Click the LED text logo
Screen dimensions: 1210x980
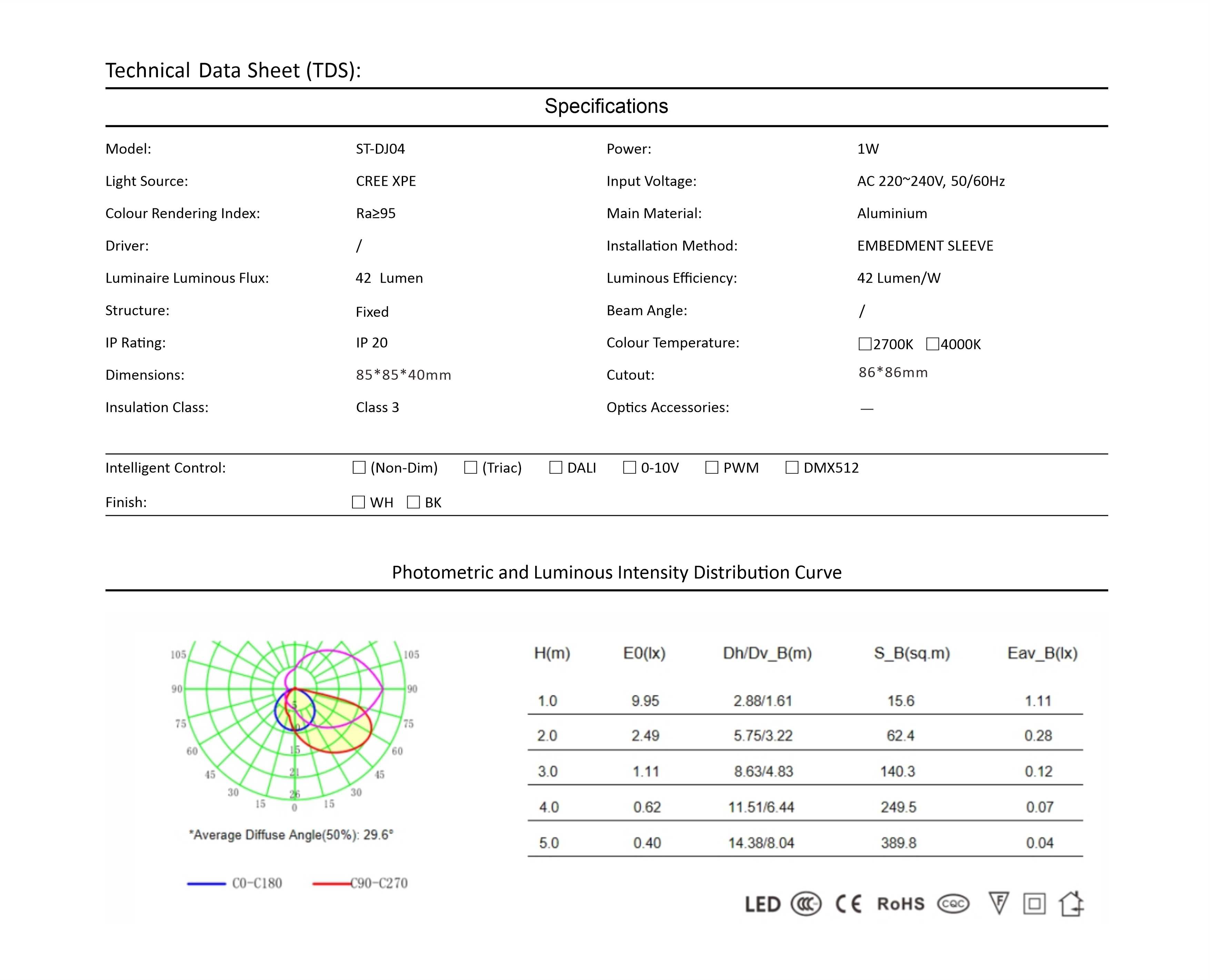click(762, 905)
